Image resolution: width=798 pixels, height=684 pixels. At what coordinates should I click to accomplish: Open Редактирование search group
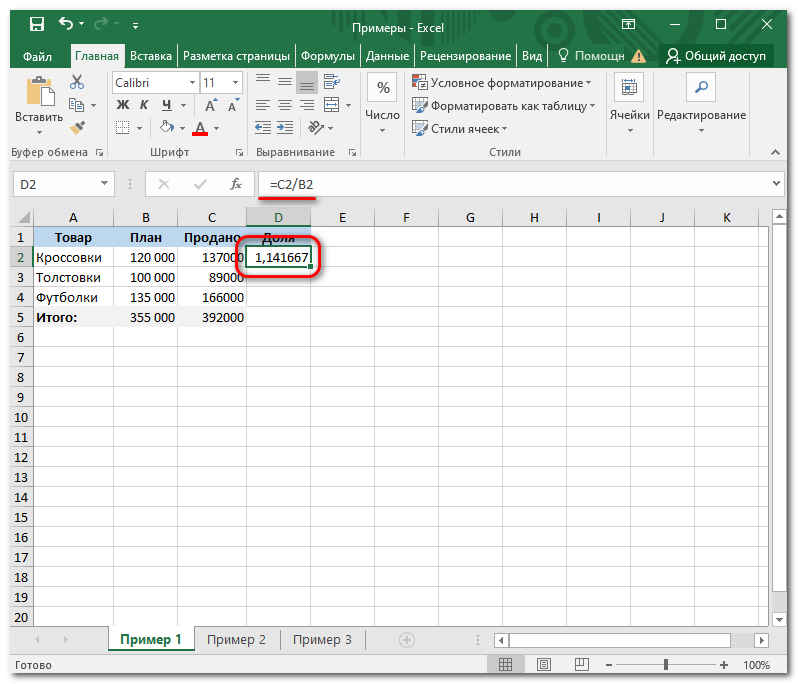701,104
